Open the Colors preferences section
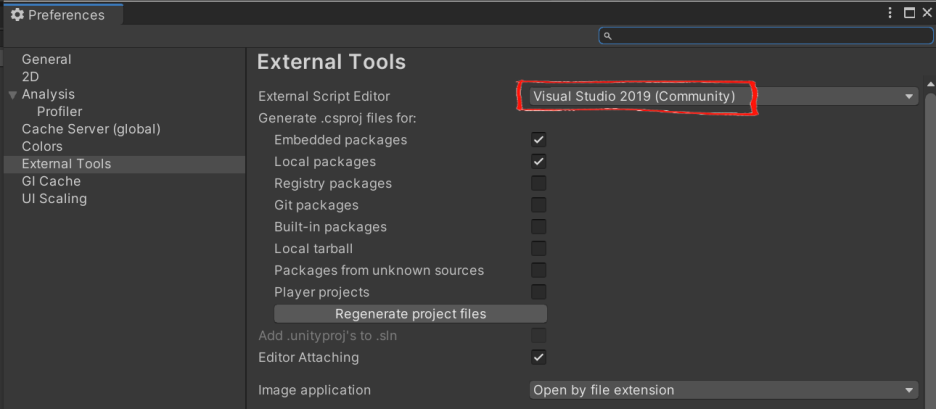936x409 pixels. 42,146
